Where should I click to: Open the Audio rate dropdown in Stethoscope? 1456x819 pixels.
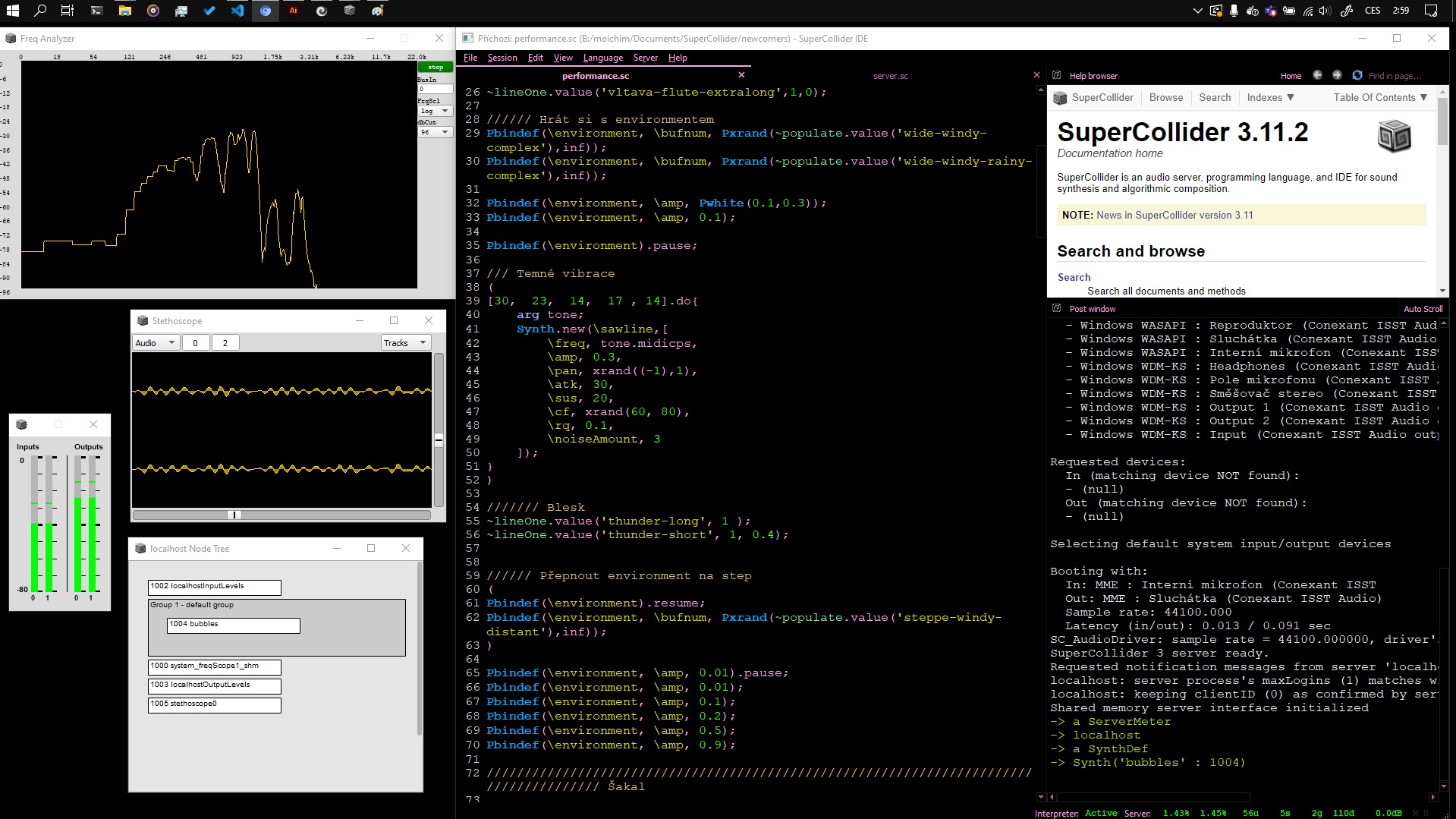coord(156,343)
